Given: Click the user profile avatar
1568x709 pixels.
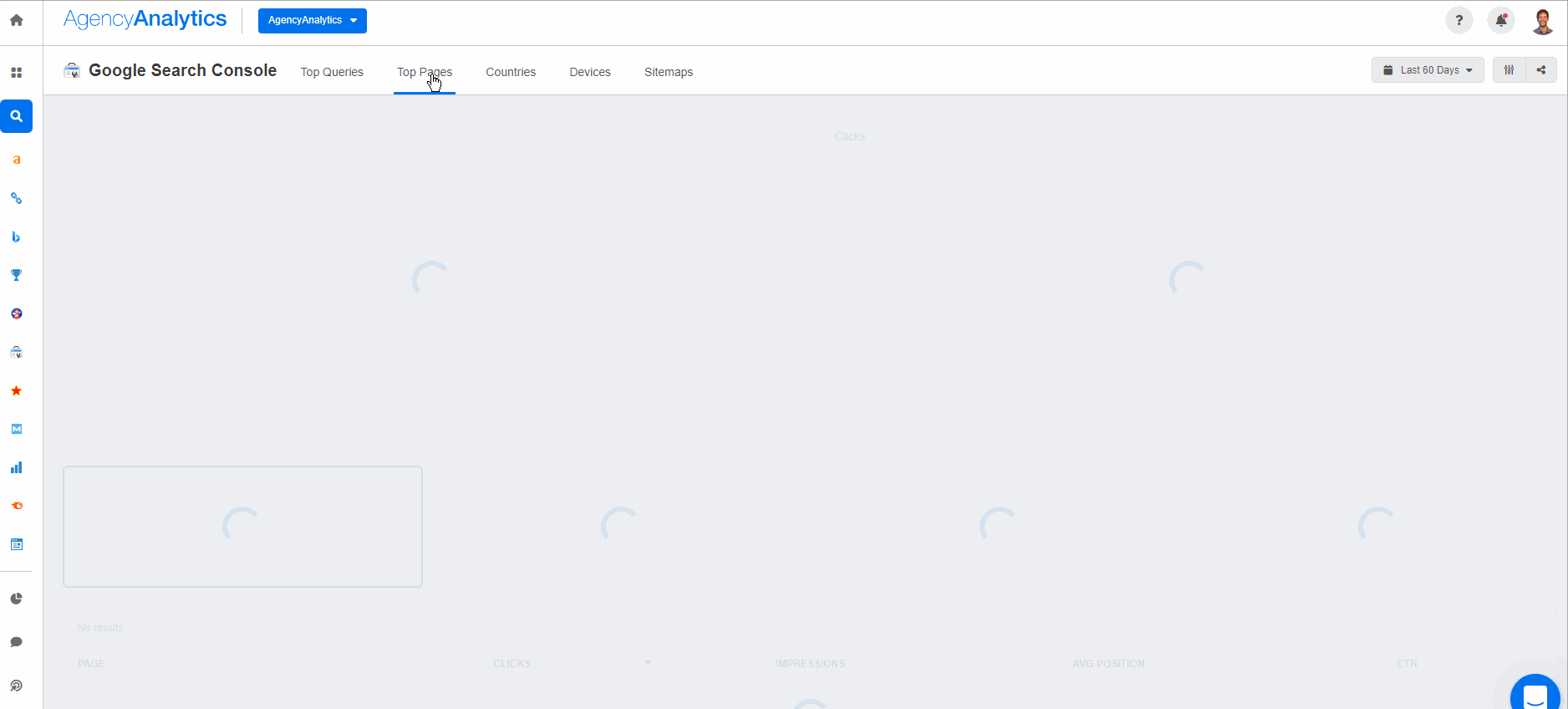Looking at the screenshot, I should click(x=1543, y=21).
